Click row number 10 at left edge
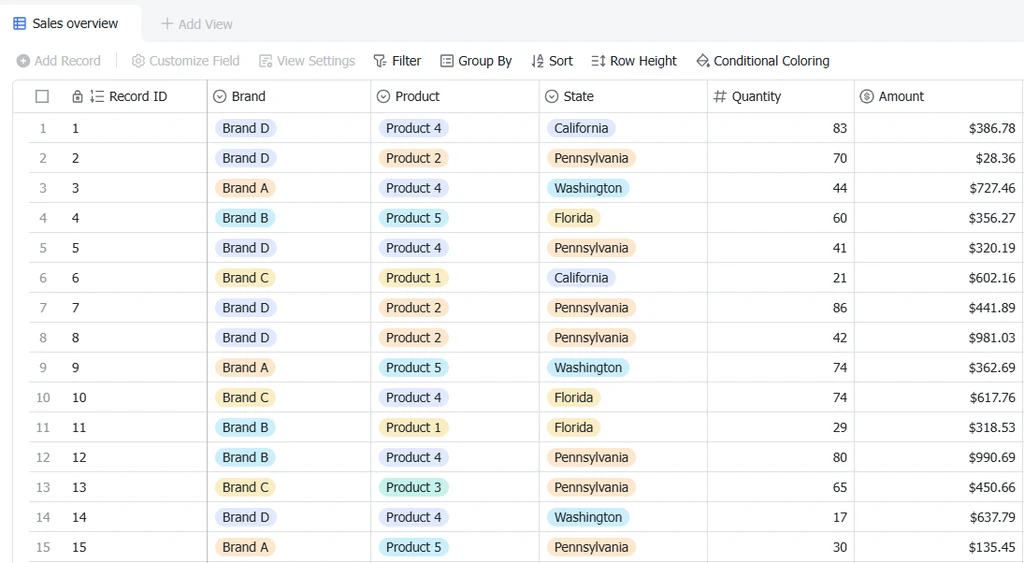The width and height of the screenshot is (1024, 563). click(43, 398)
